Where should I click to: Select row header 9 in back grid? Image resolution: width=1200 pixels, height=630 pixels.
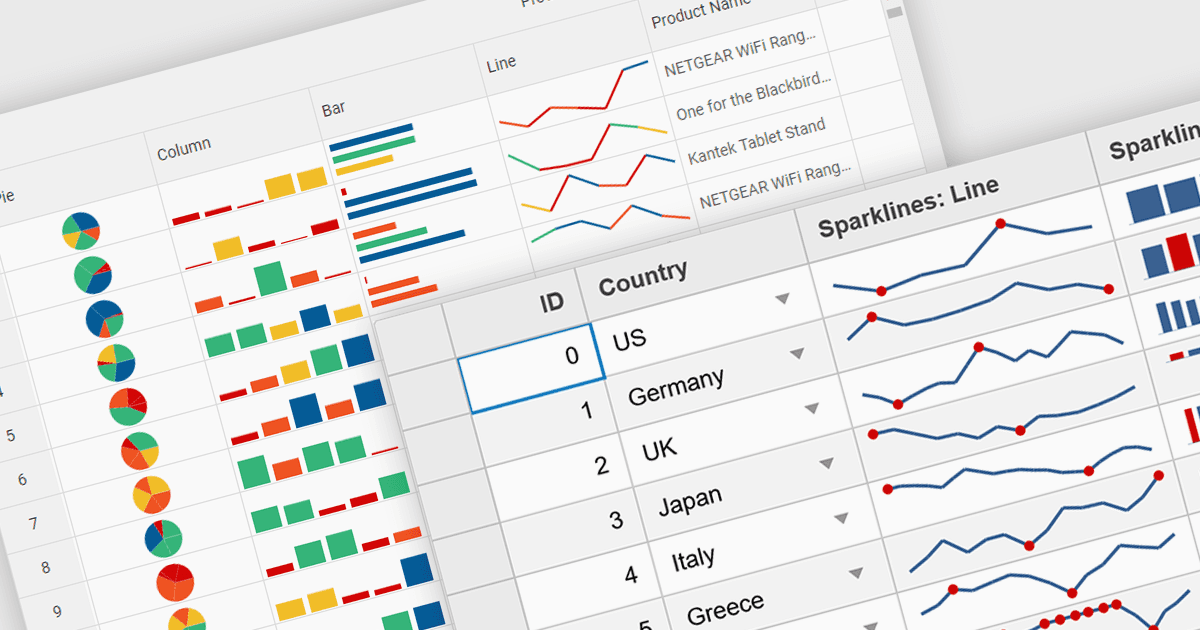tap(57, 610)
